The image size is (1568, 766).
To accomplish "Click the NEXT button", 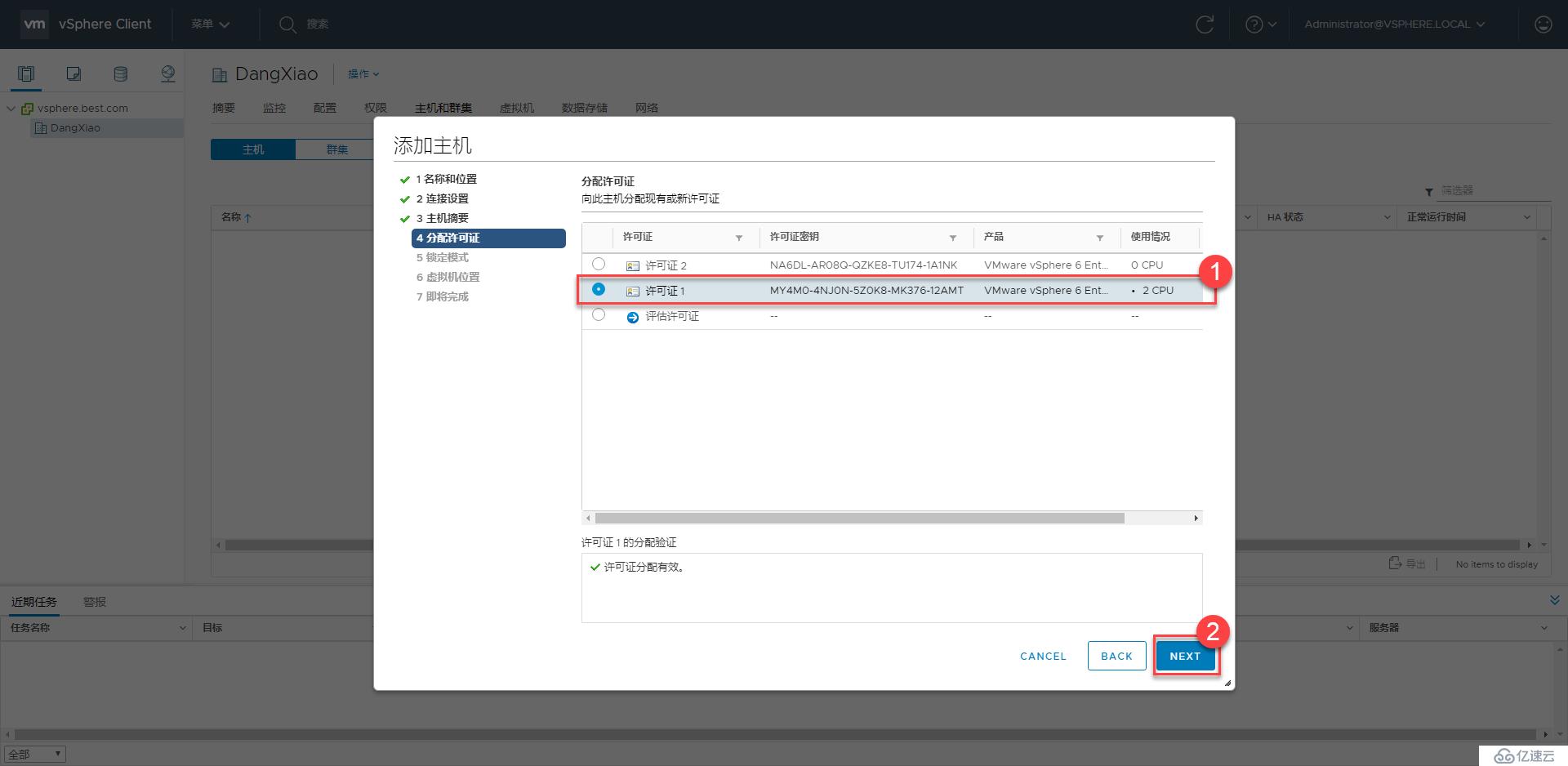I will coord(1185,656).
